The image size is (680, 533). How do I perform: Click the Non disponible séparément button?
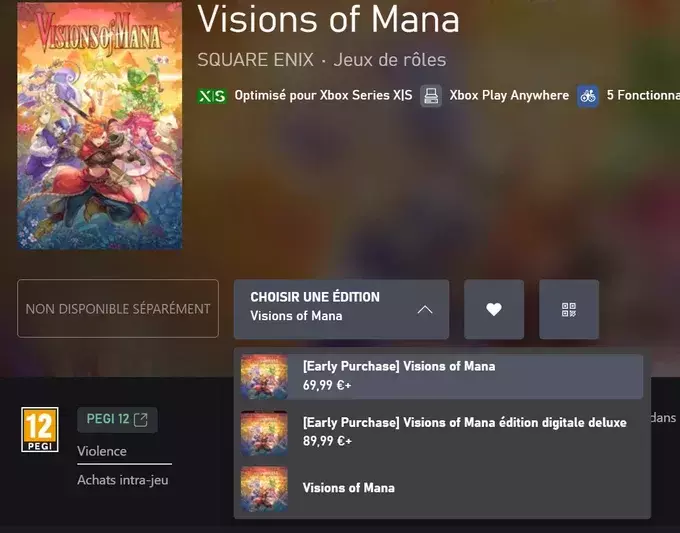(118, 308)
